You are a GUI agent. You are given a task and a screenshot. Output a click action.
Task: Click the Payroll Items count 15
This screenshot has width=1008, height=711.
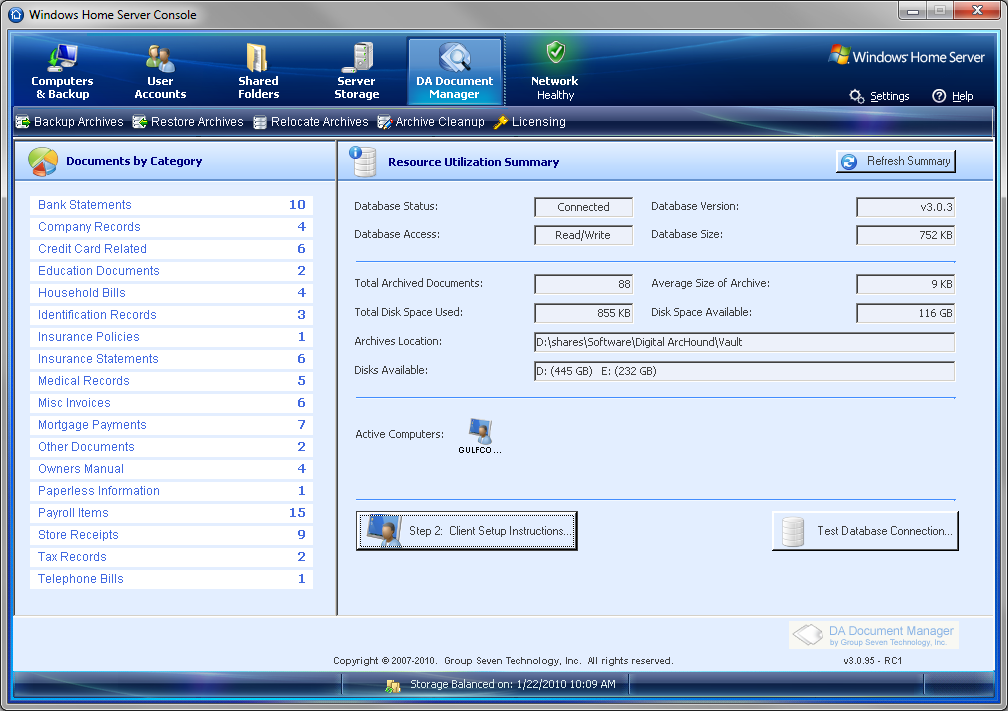click(x=297, y=513)
